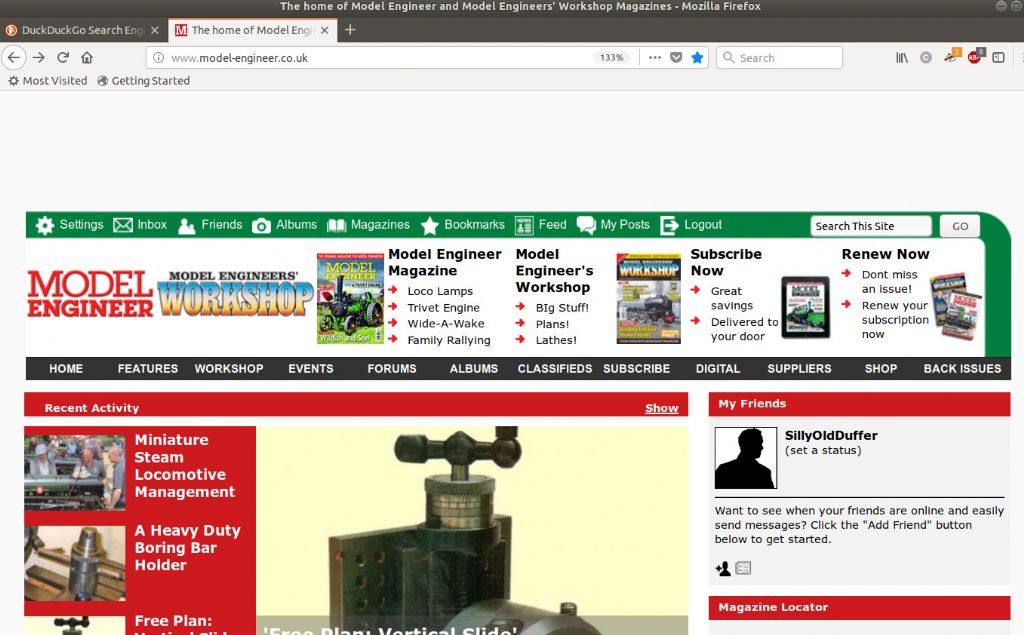The image size is (1024, 635).
Task: Toggle the browser sidebar icon
Action: pyautogui.click(x=999, y=57)
